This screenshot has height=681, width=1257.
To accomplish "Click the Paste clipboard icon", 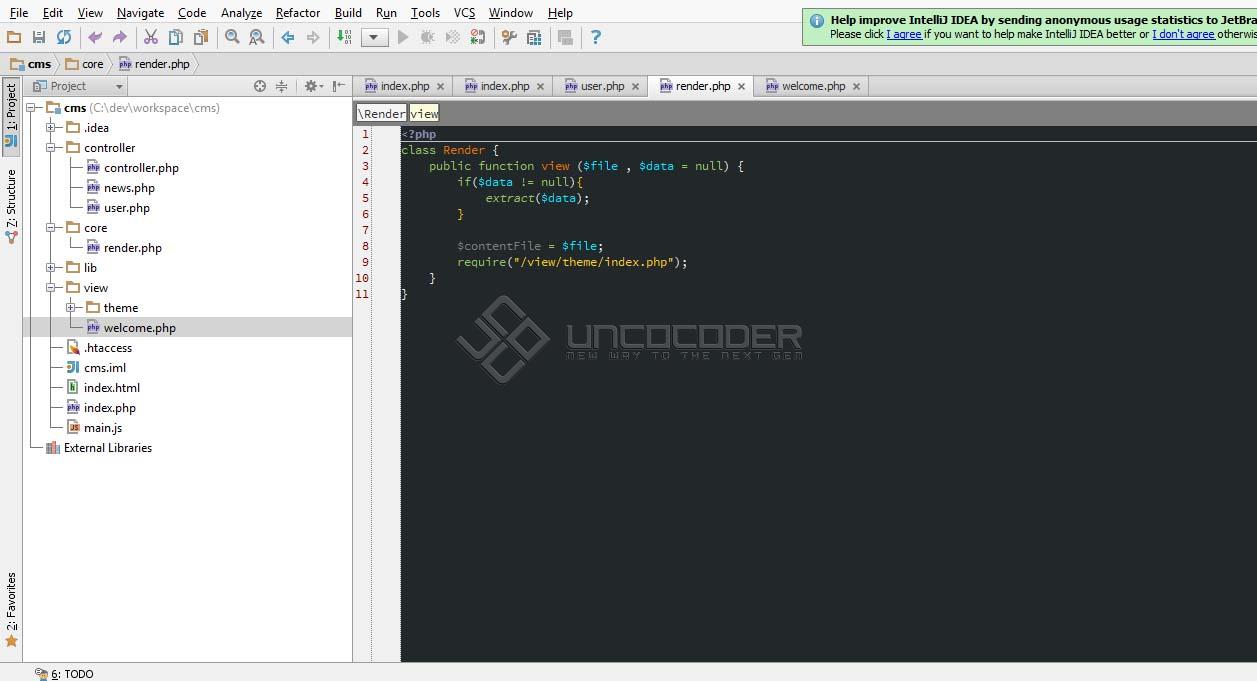I will click(201, 37).
